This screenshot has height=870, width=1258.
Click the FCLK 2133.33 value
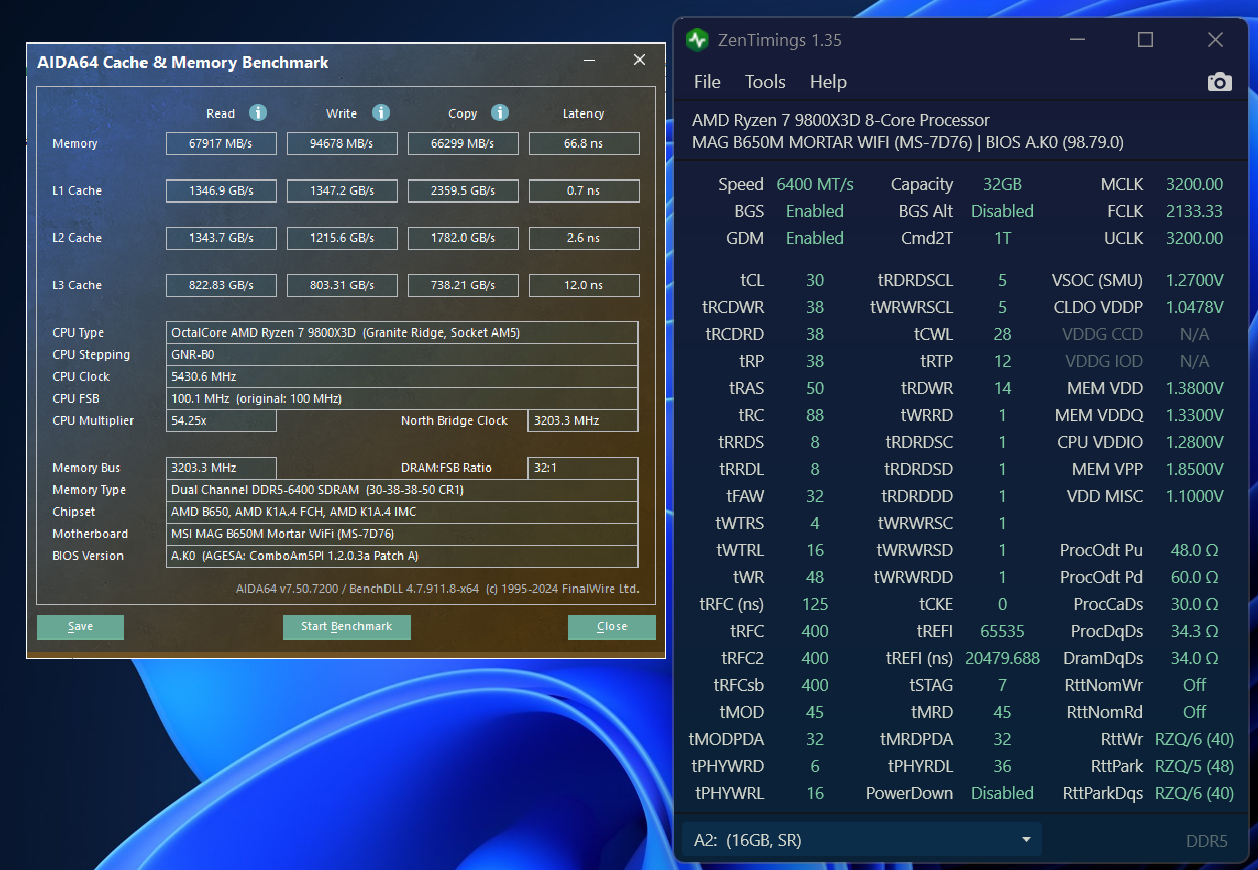1194,211
